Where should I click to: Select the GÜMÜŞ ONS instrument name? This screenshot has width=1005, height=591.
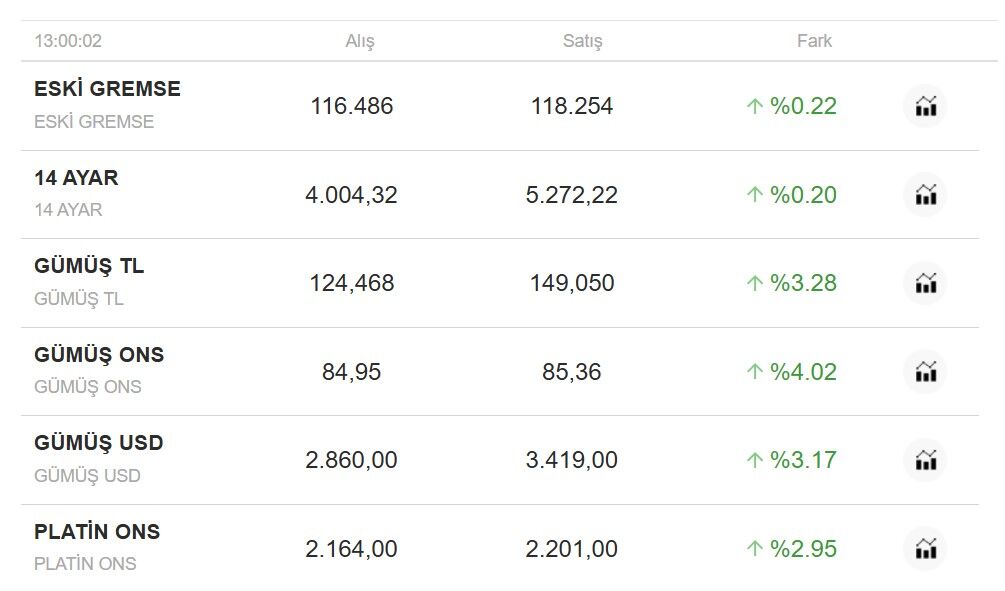[x=99, y=354]
